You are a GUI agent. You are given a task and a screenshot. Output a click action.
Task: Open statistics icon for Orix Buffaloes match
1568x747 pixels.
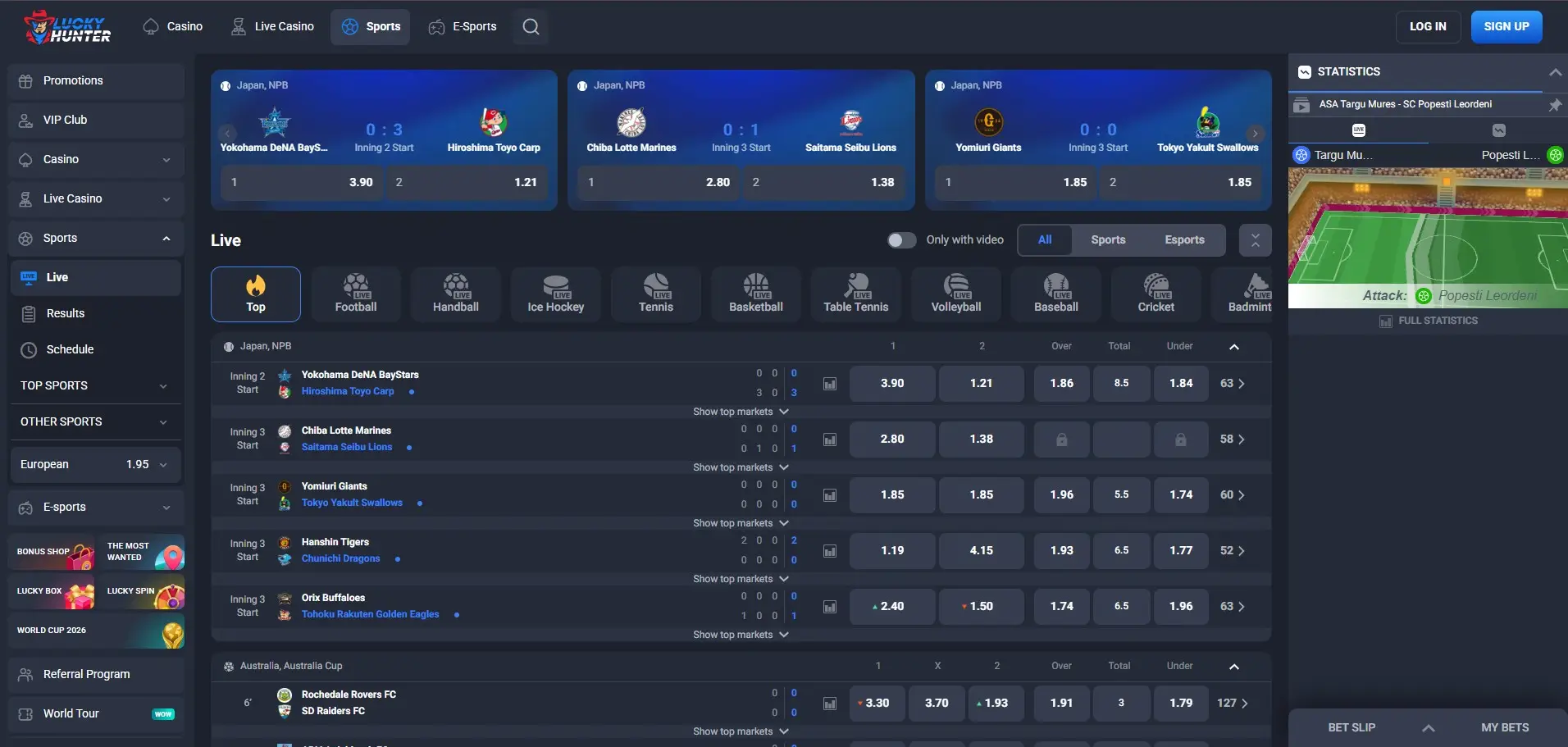coord(830,607)
